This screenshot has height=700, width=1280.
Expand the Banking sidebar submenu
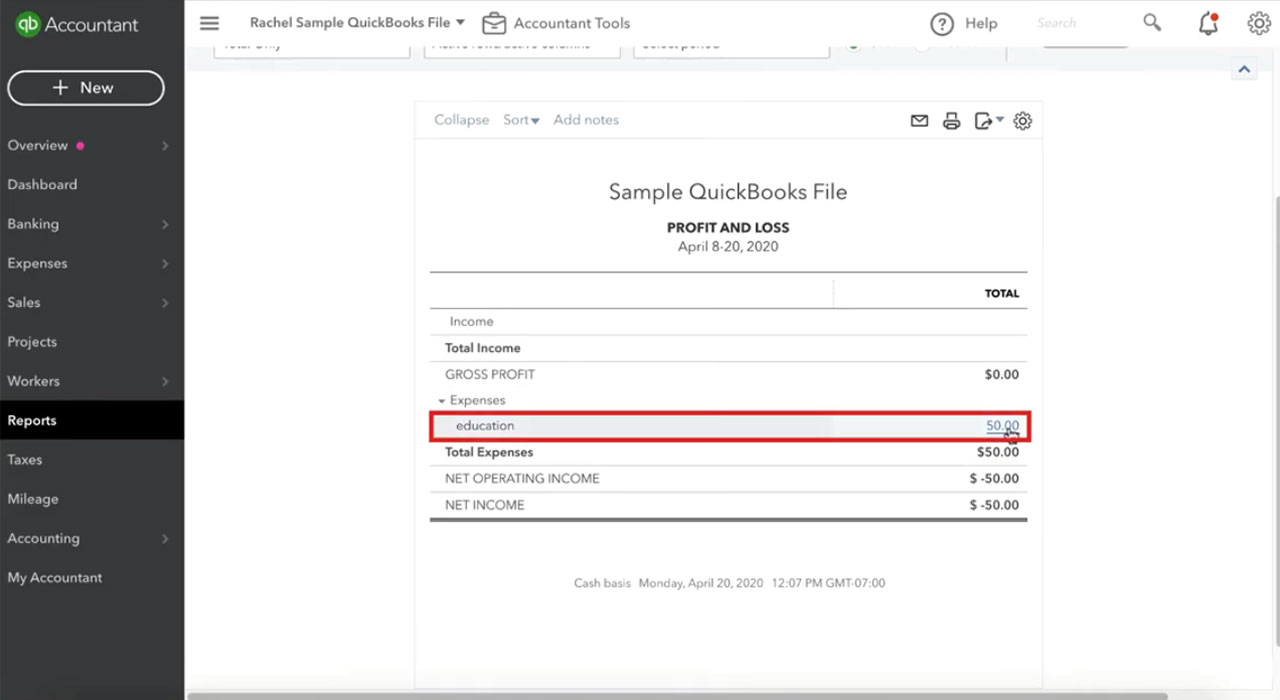click(x=165, y=225)
